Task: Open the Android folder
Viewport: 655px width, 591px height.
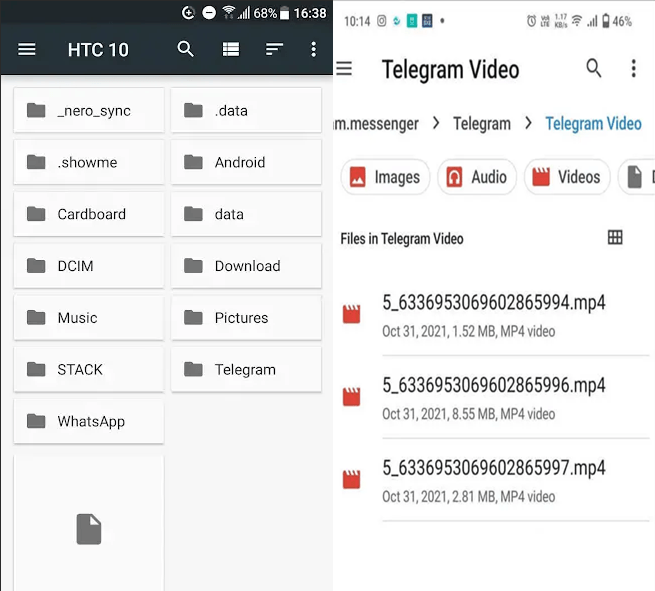Action: pos(246,162)
